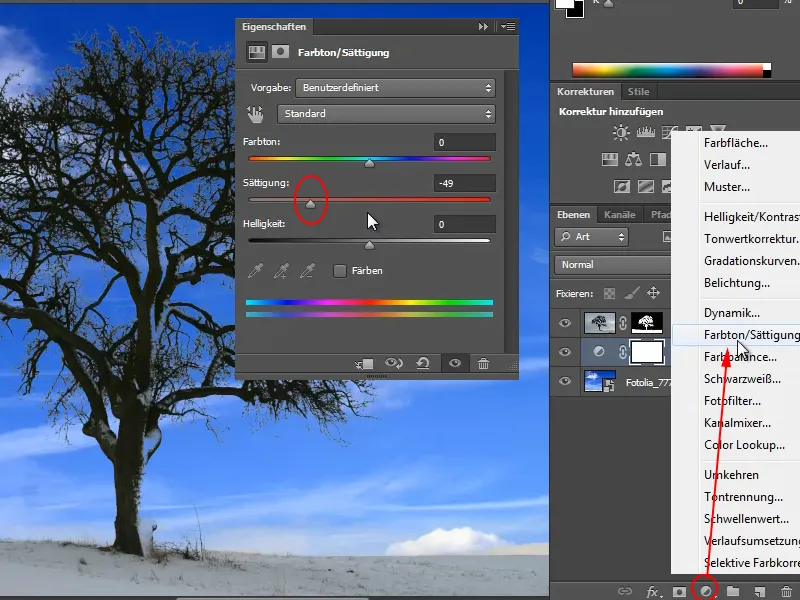
Task: Add a Levels adjustment via the histogram icon
Action: point(645,133)
